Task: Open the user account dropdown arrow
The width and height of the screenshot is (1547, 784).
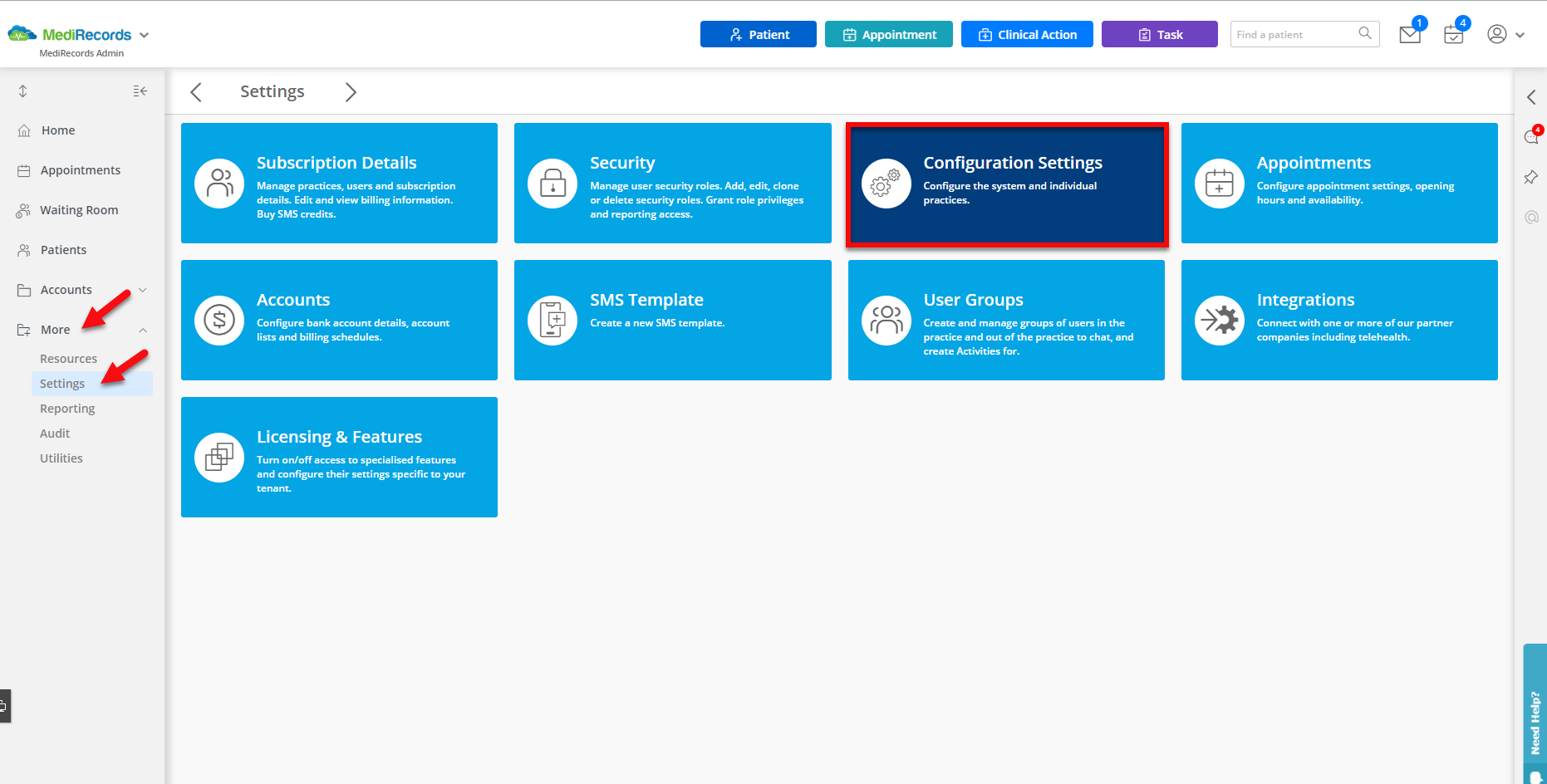Action: tap(1521, 34)
